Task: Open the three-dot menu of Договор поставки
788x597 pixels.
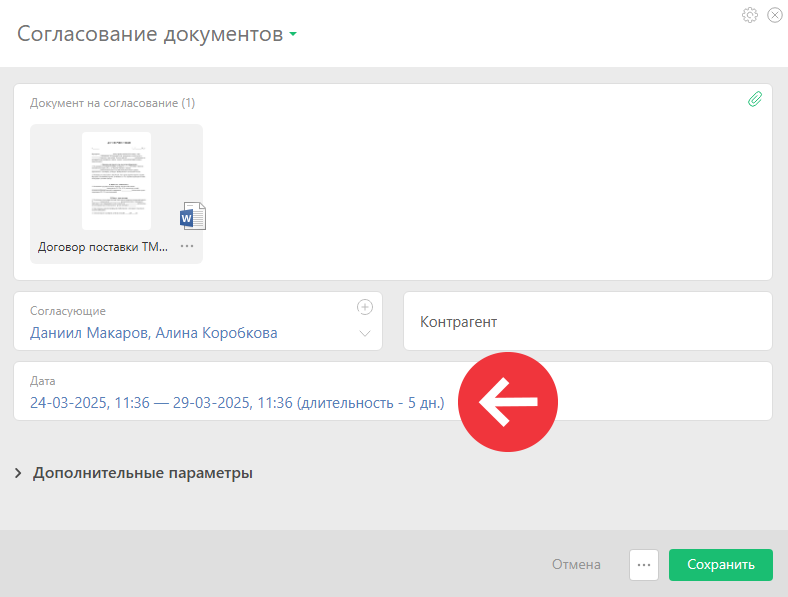Action: 187,246
